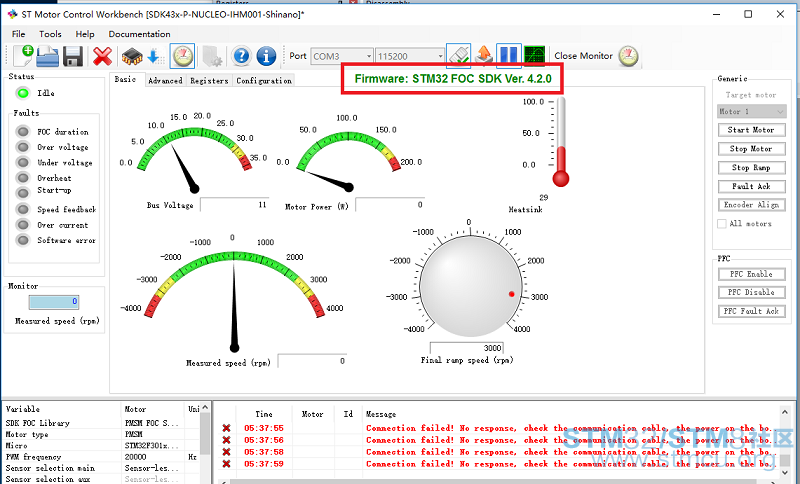Click the Bus Voltage value field
The width and height of the screenshot is (800, 484).
(235, 205)
